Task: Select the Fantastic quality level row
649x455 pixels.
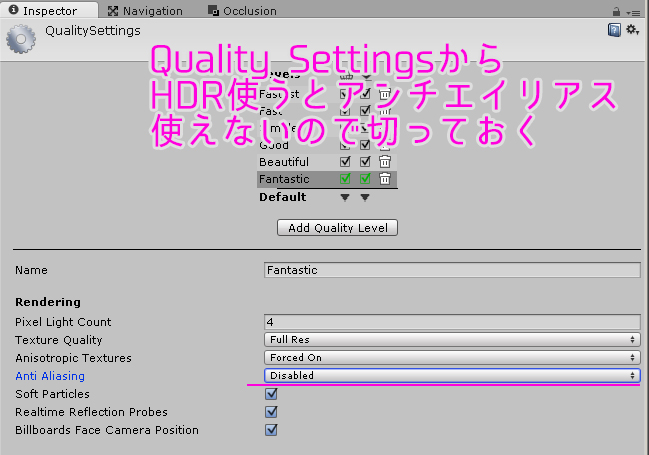Action: pos(327,179)
